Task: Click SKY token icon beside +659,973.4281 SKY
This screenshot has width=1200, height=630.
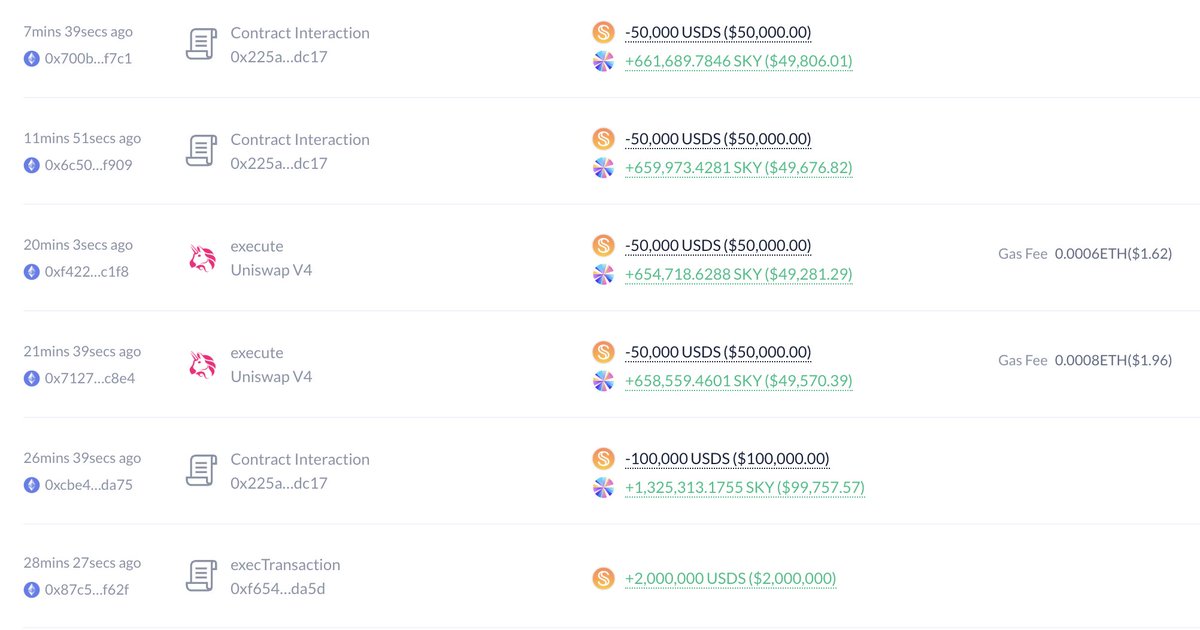Action: pos(602,168)
